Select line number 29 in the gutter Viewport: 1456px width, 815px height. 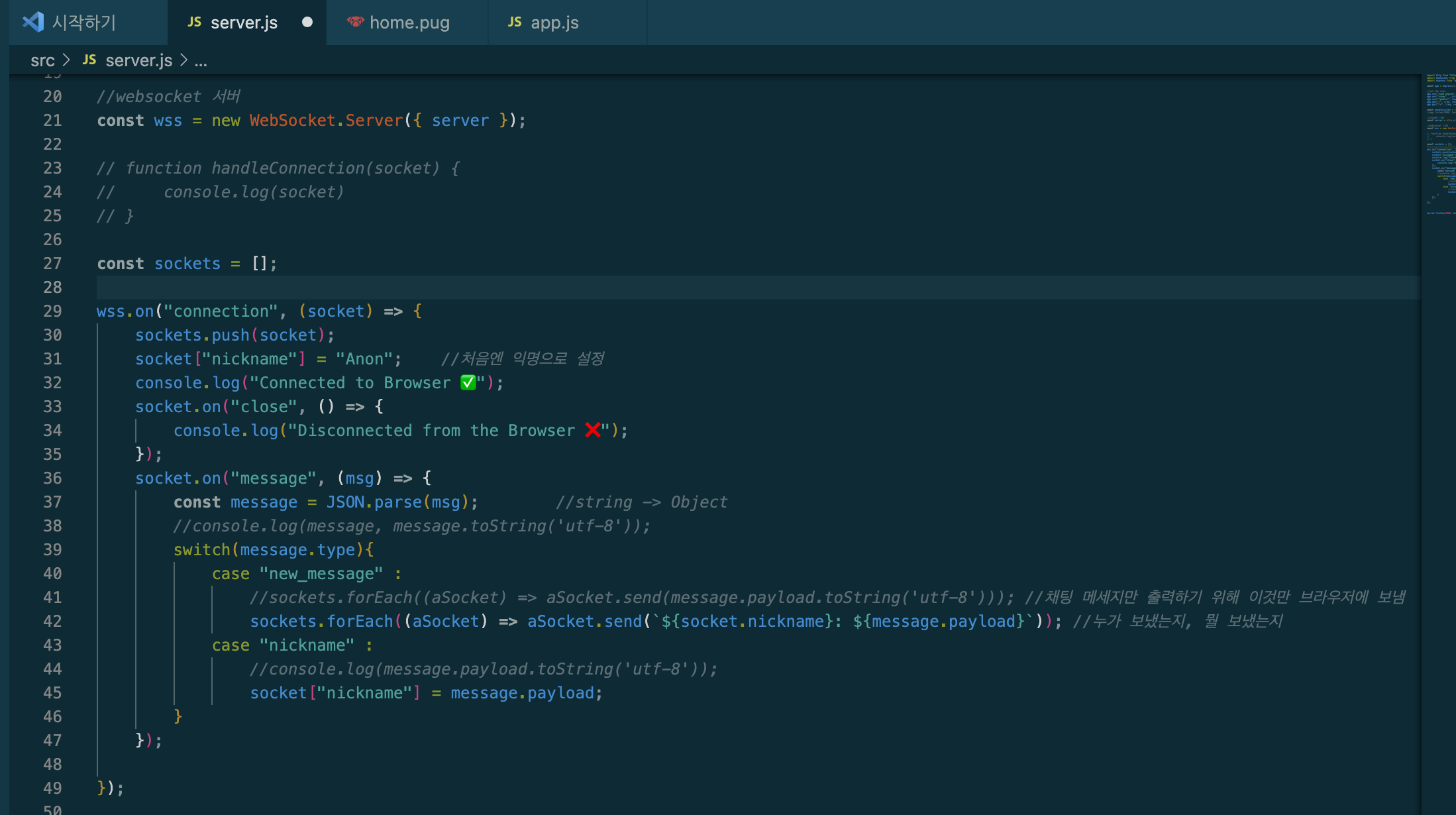click(x=52, y=311)
